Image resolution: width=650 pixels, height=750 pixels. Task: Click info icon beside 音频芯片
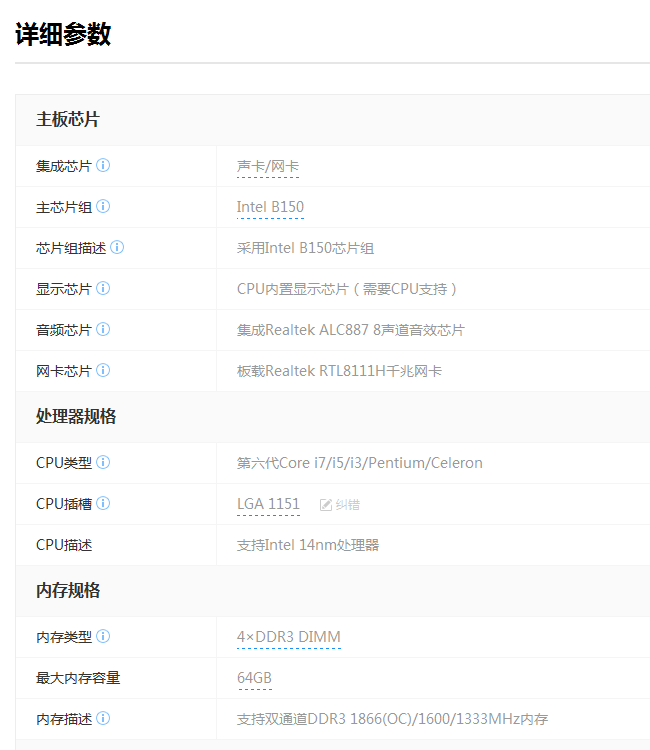pos(103,330)
